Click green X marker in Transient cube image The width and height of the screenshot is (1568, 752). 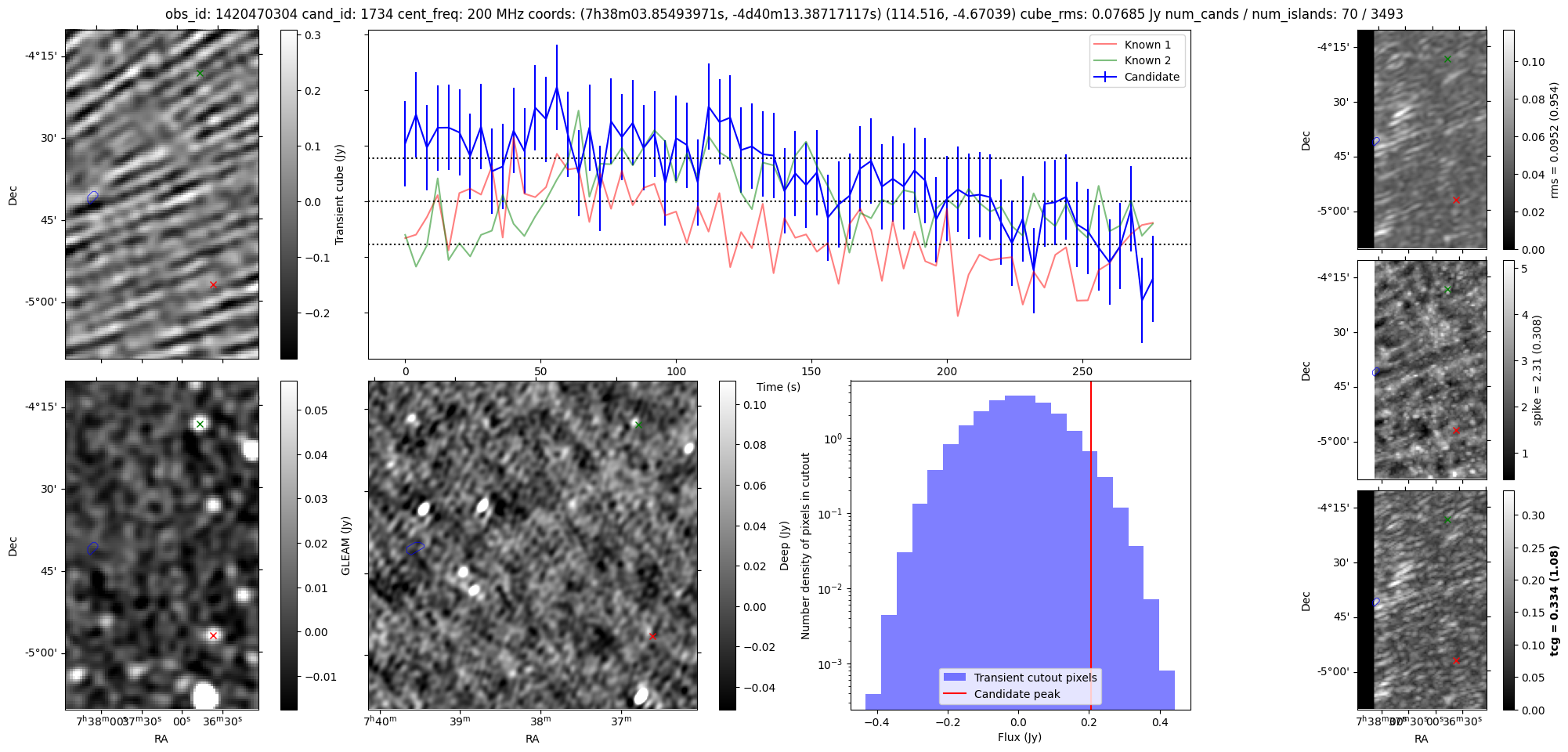pos(200,74)
